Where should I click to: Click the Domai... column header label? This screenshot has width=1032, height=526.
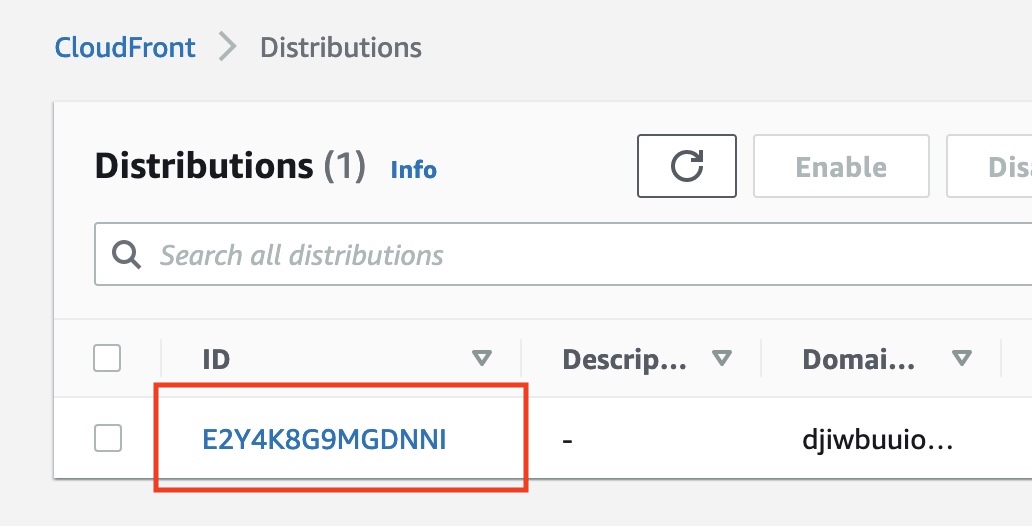point(858,359)
